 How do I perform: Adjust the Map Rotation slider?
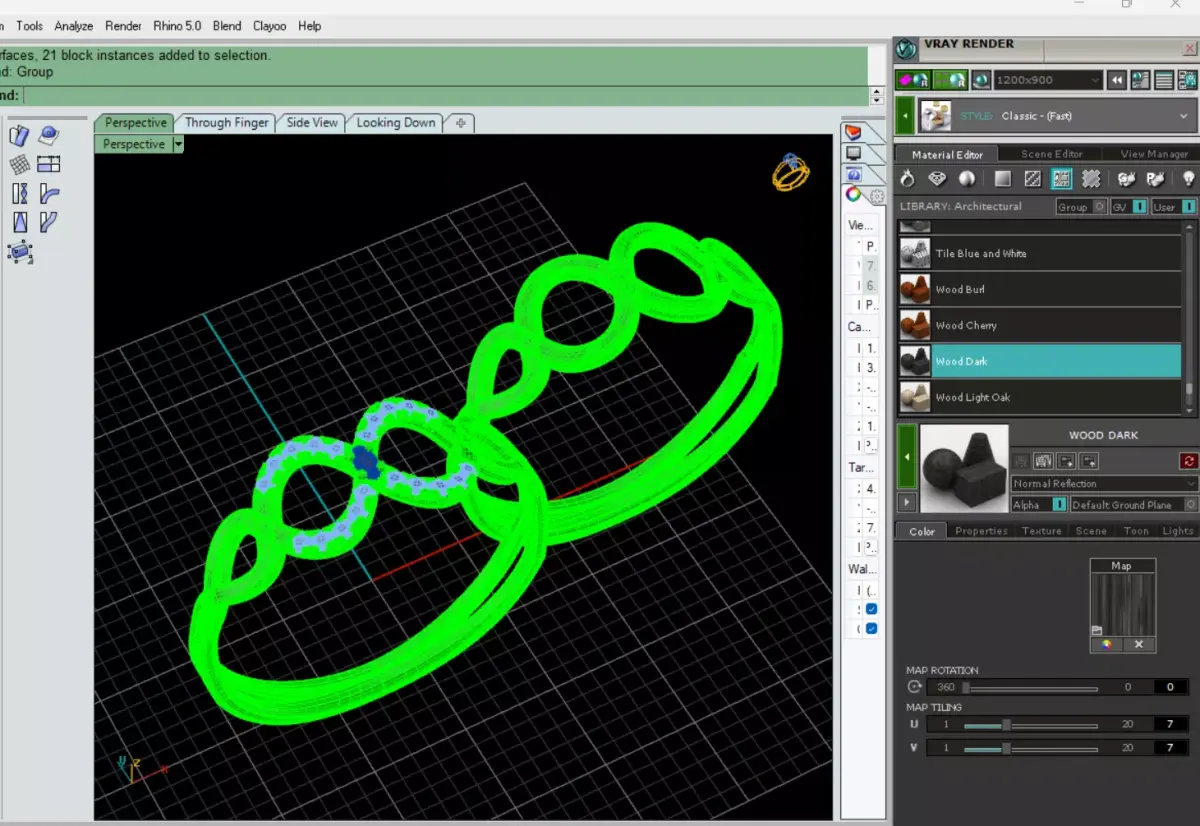coord(1029,688)
